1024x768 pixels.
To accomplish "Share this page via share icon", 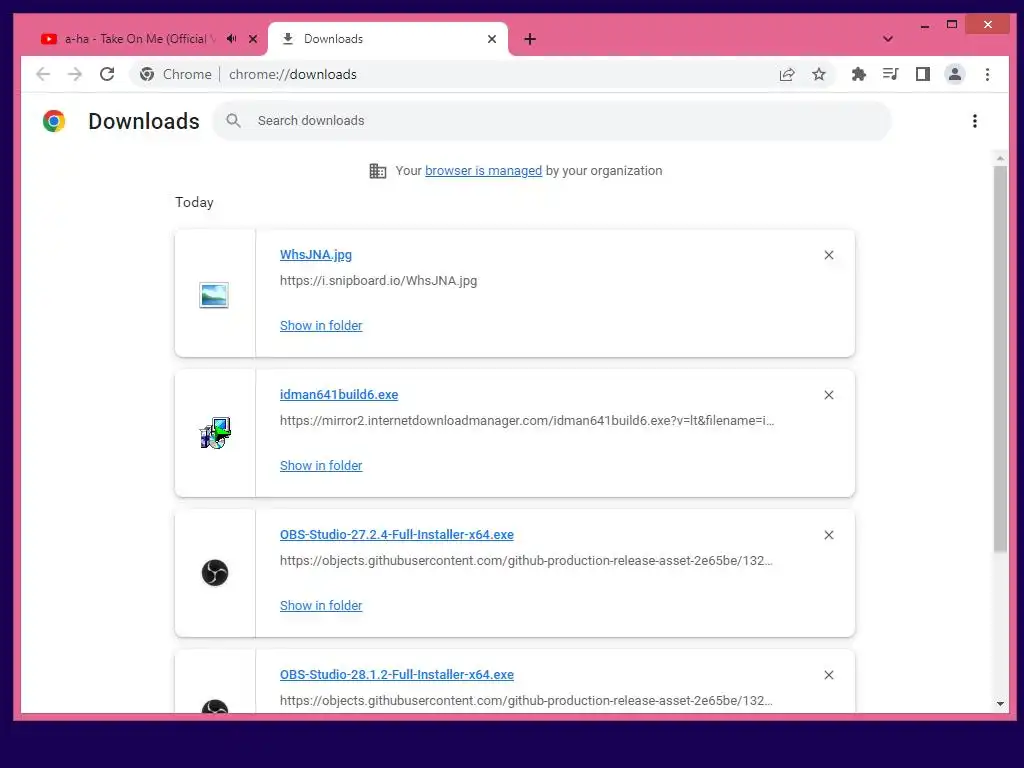I will pos(787,74).
